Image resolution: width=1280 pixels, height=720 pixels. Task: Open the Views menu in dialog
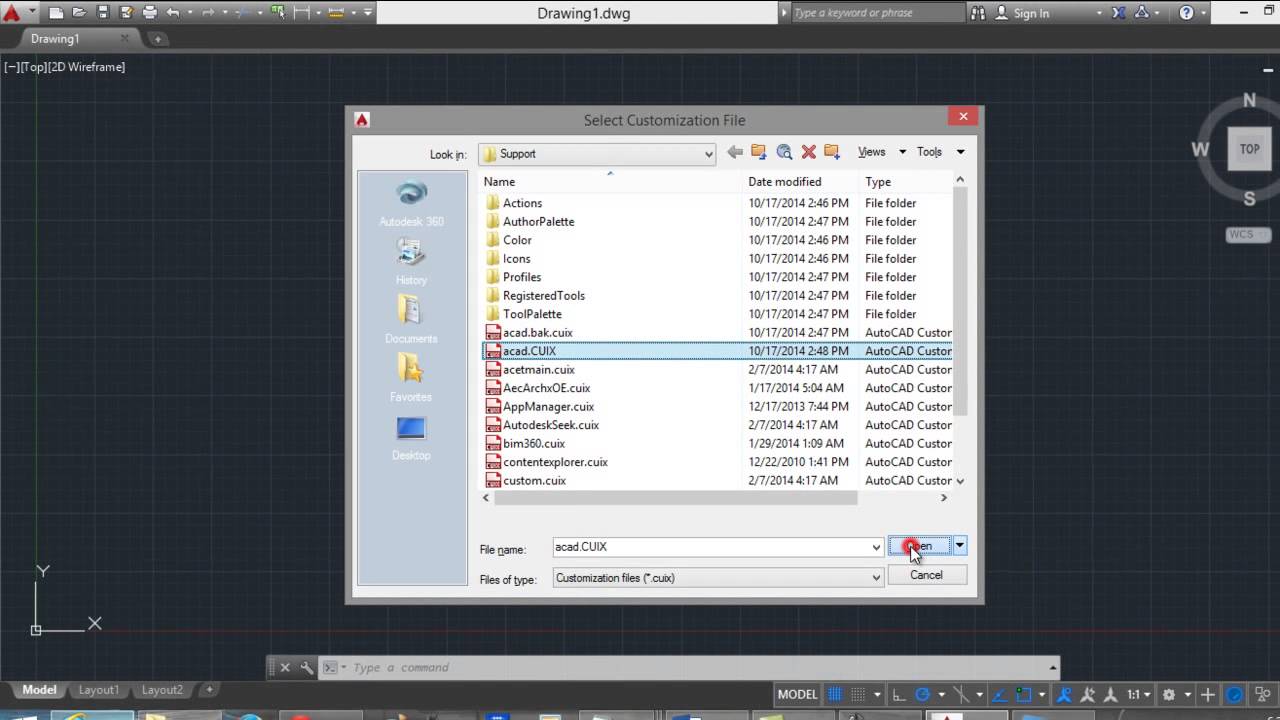click(881, 152)
